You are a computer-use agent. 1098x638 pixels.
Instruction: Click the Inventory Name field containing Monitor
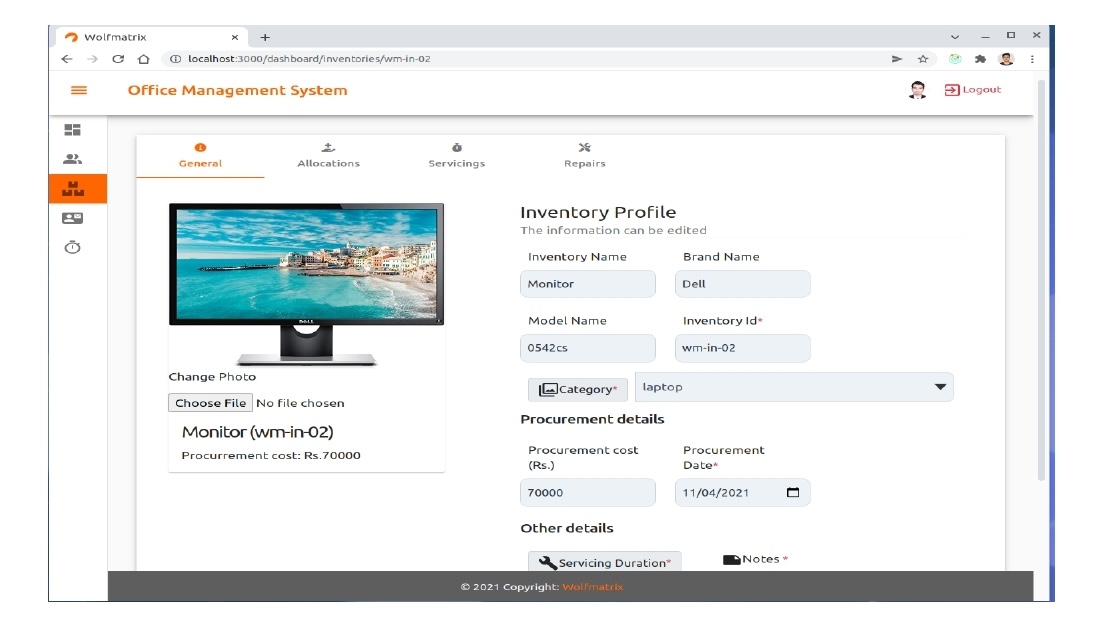[x=588, y=284]
